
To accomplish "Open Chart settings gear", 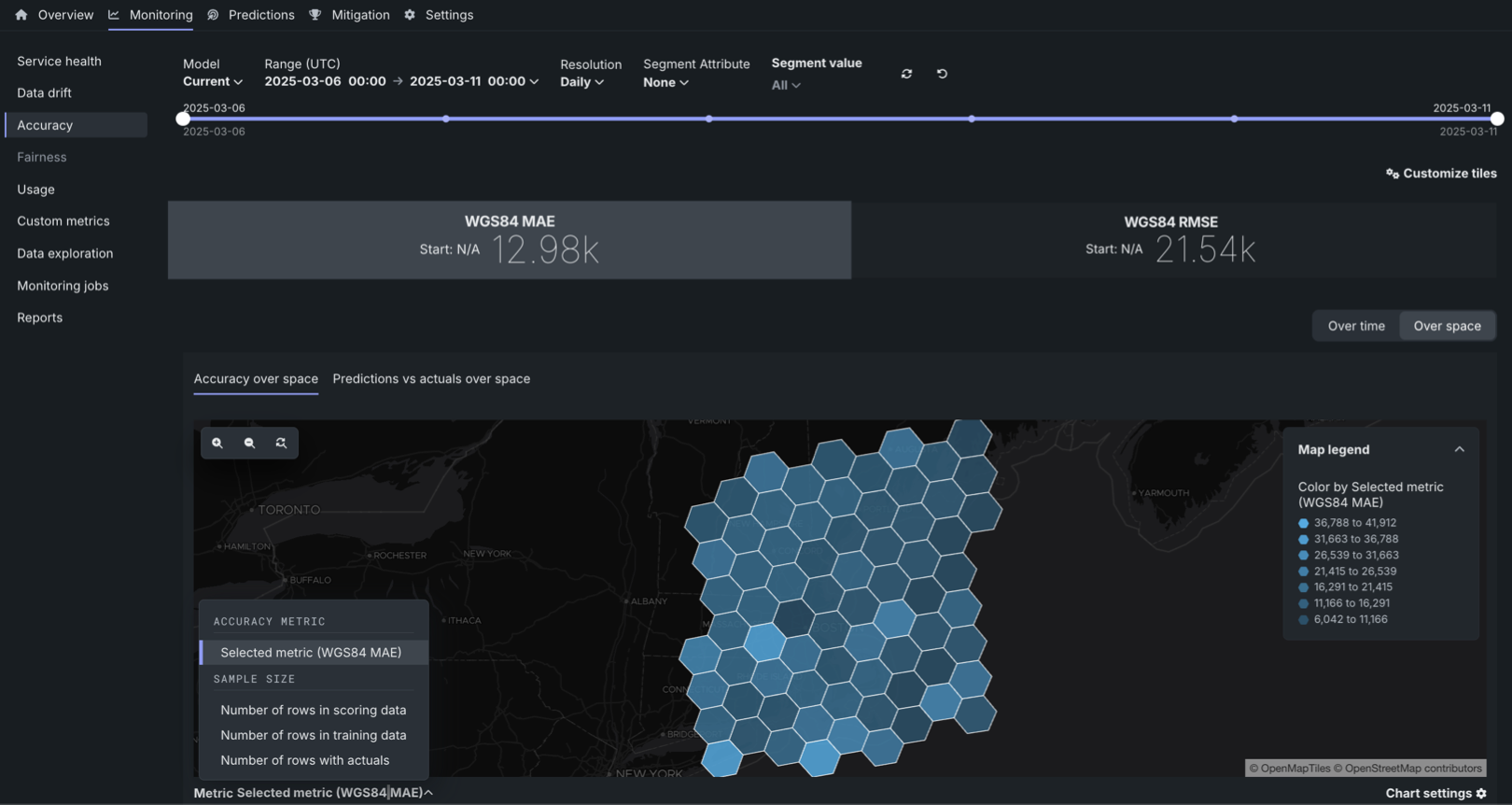I will coord(1481,793).
